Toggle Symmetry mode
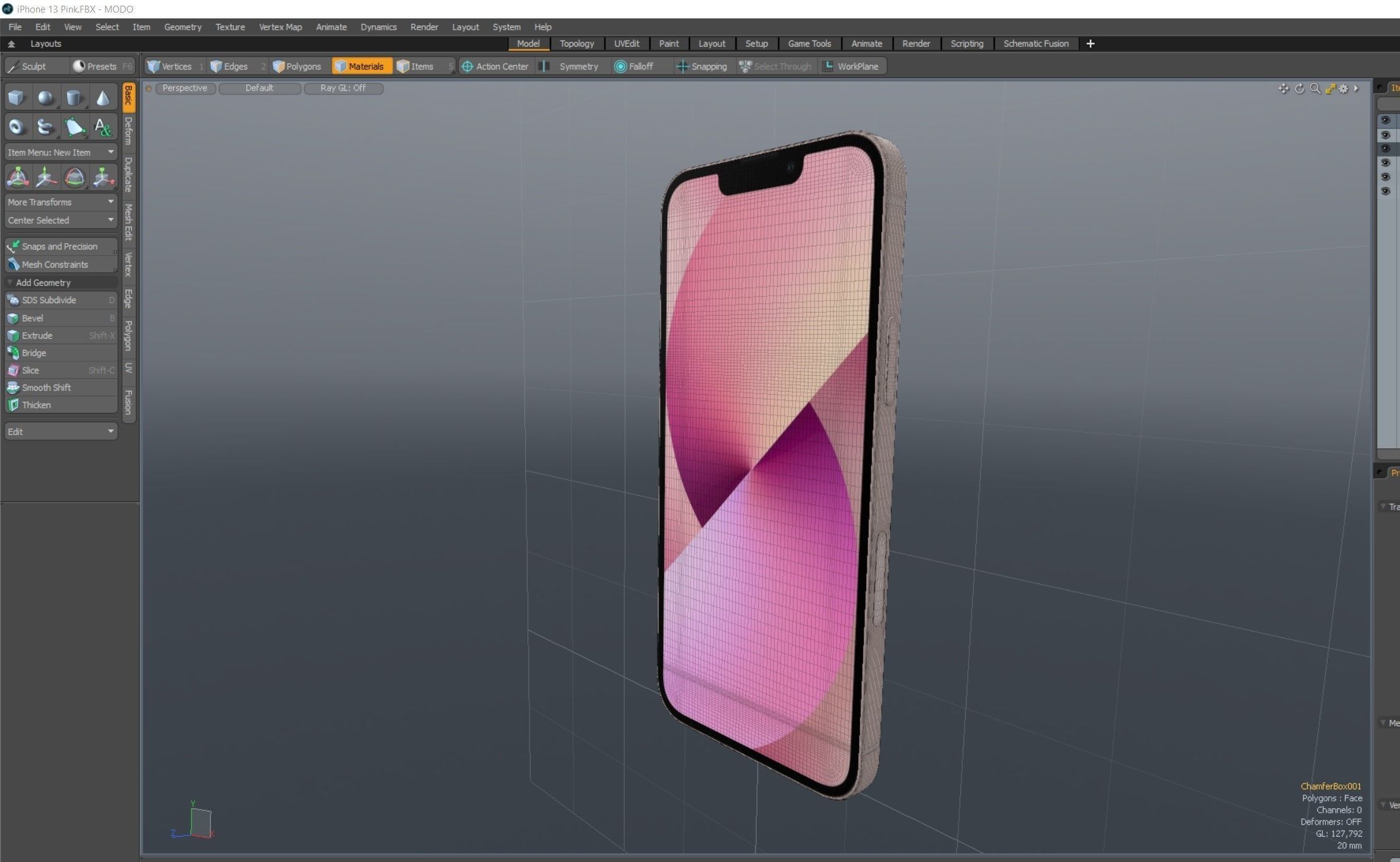The height and width of the screenshot is (862, 1400). [x=572, y=66]
